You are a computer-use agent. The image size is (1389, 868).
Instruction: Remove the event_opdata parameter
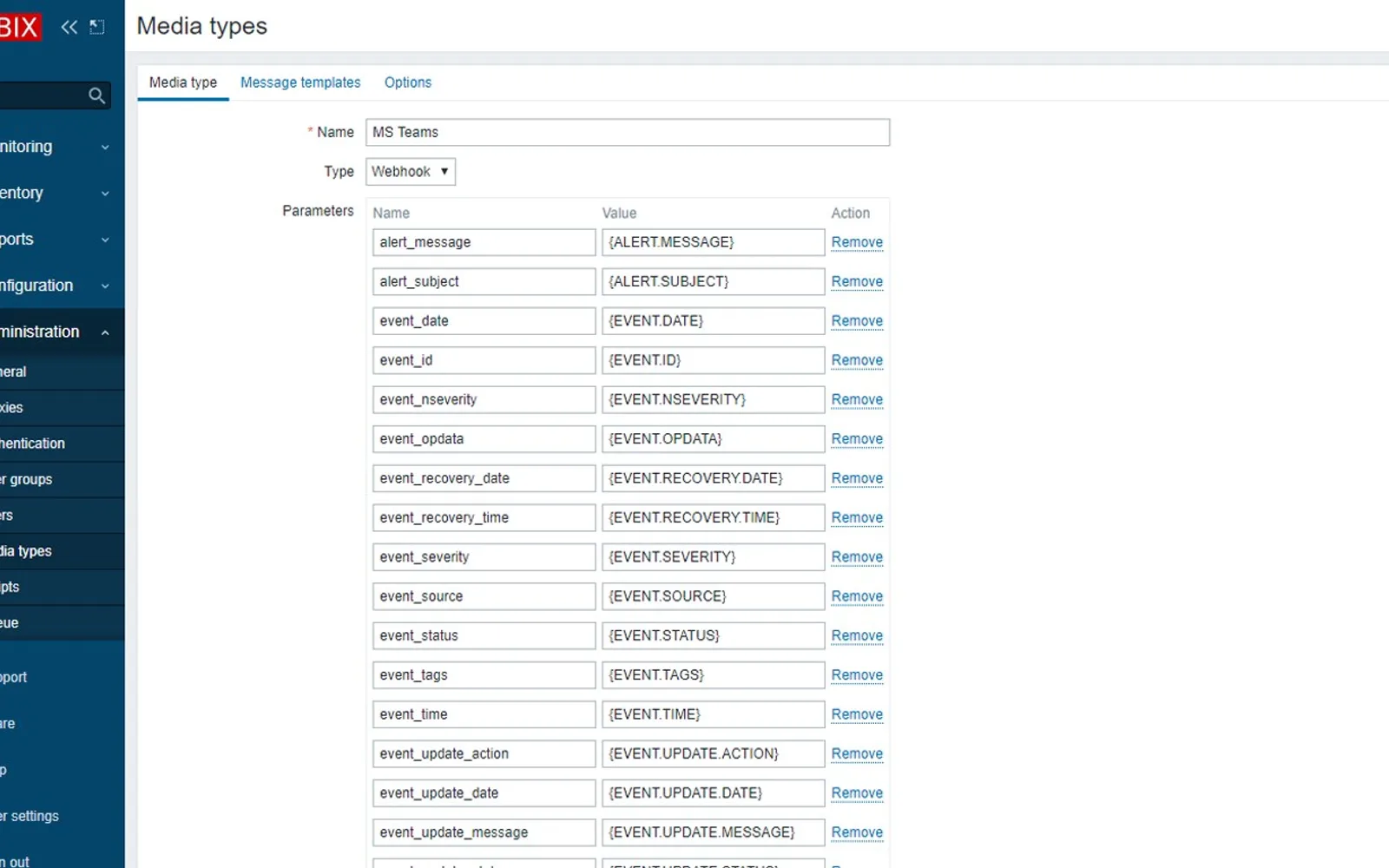coord(857,439)
